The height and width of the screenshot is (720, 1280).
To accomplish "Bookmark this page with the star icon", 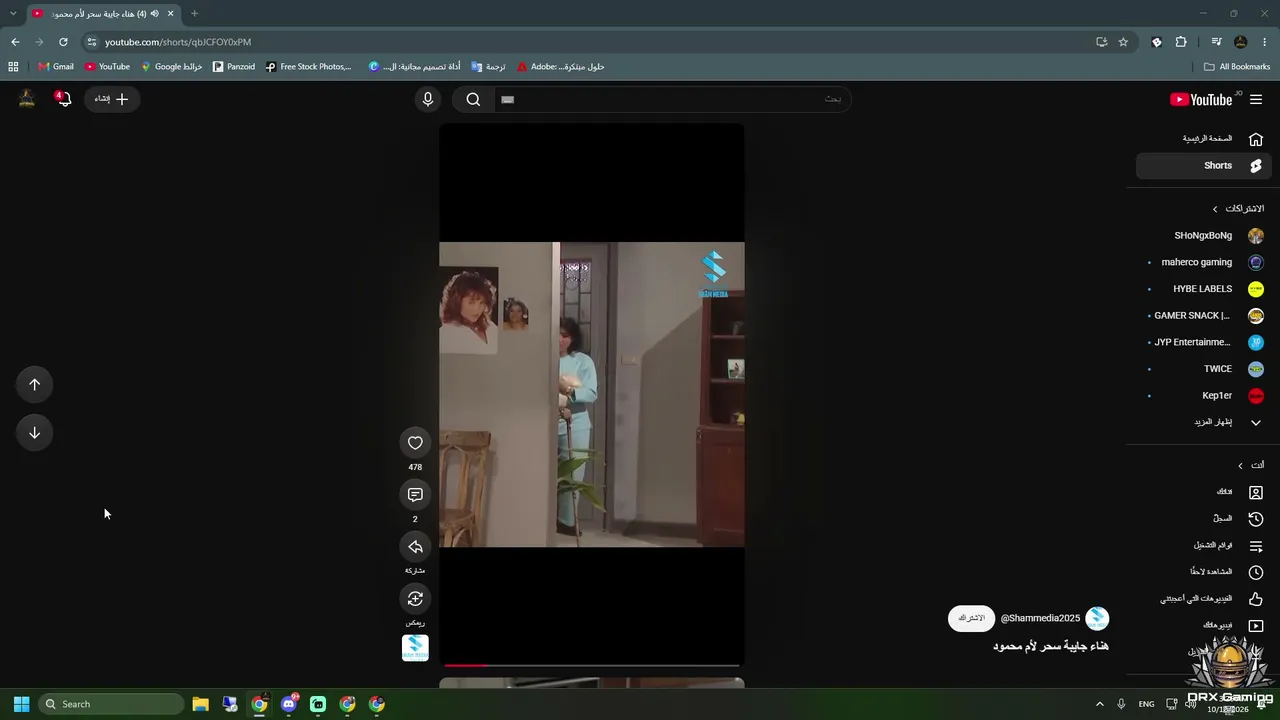I will 1123,42.
